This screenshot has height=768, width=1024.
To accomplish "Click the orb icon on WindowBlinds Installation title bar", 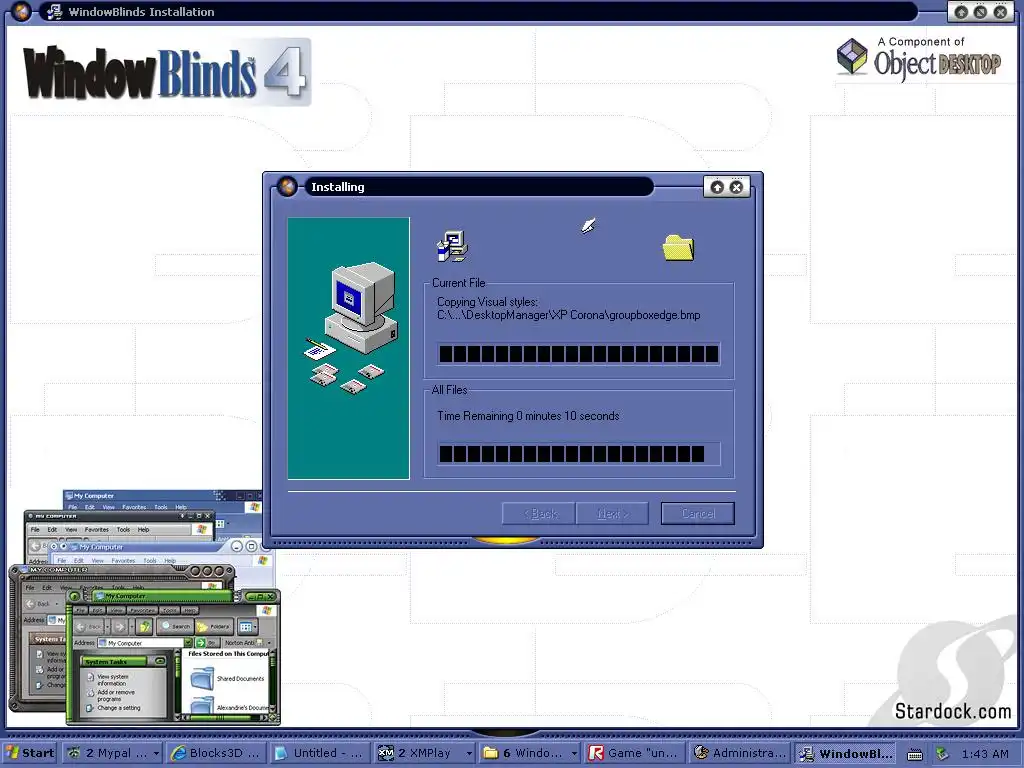I will tap(21, 11).
